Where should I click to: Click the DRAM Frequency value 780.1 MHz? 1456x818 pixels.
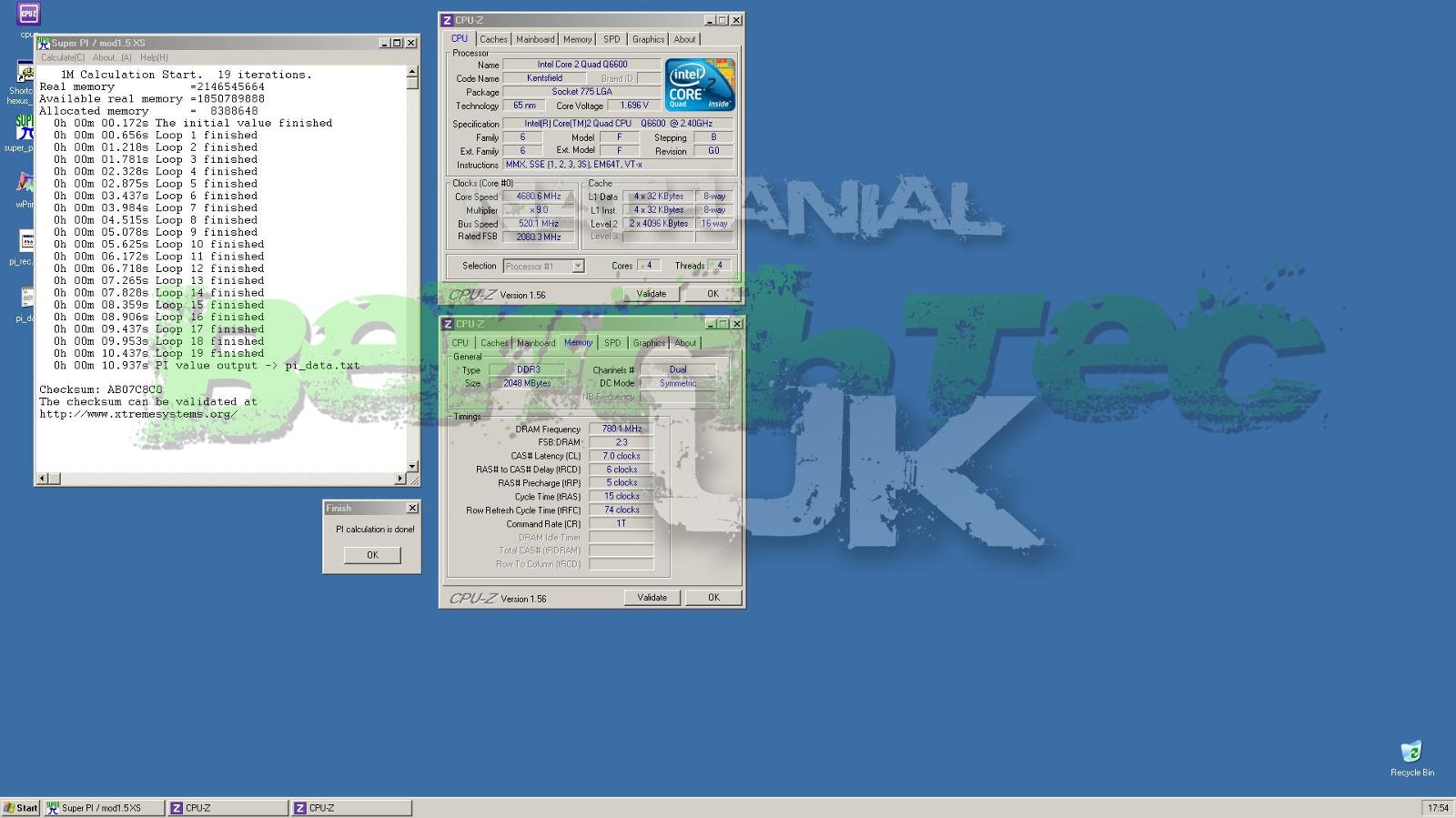point(622,429)
